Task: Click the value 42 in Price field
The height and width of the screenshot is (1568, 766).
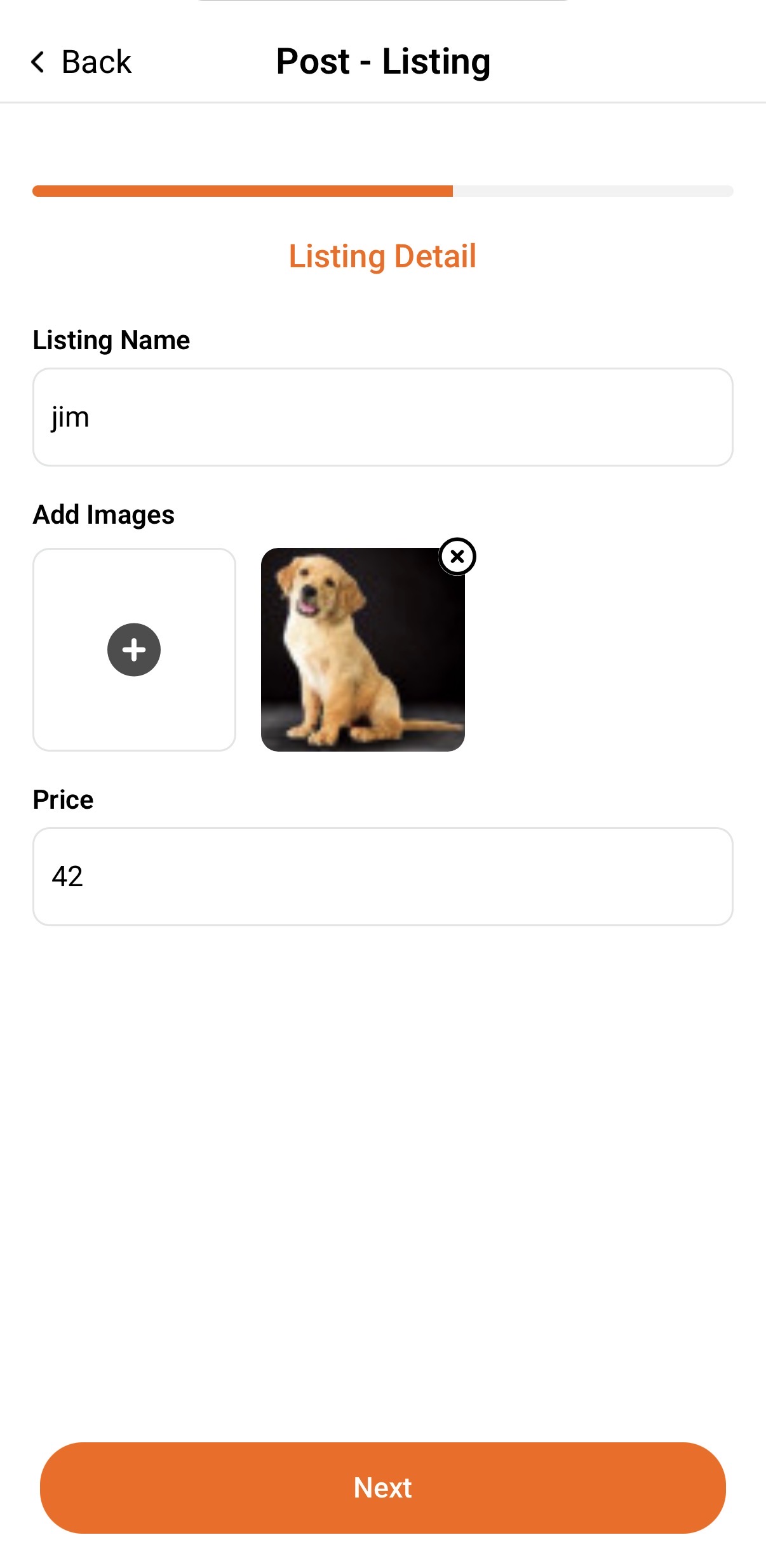Action: coord(67,877)
